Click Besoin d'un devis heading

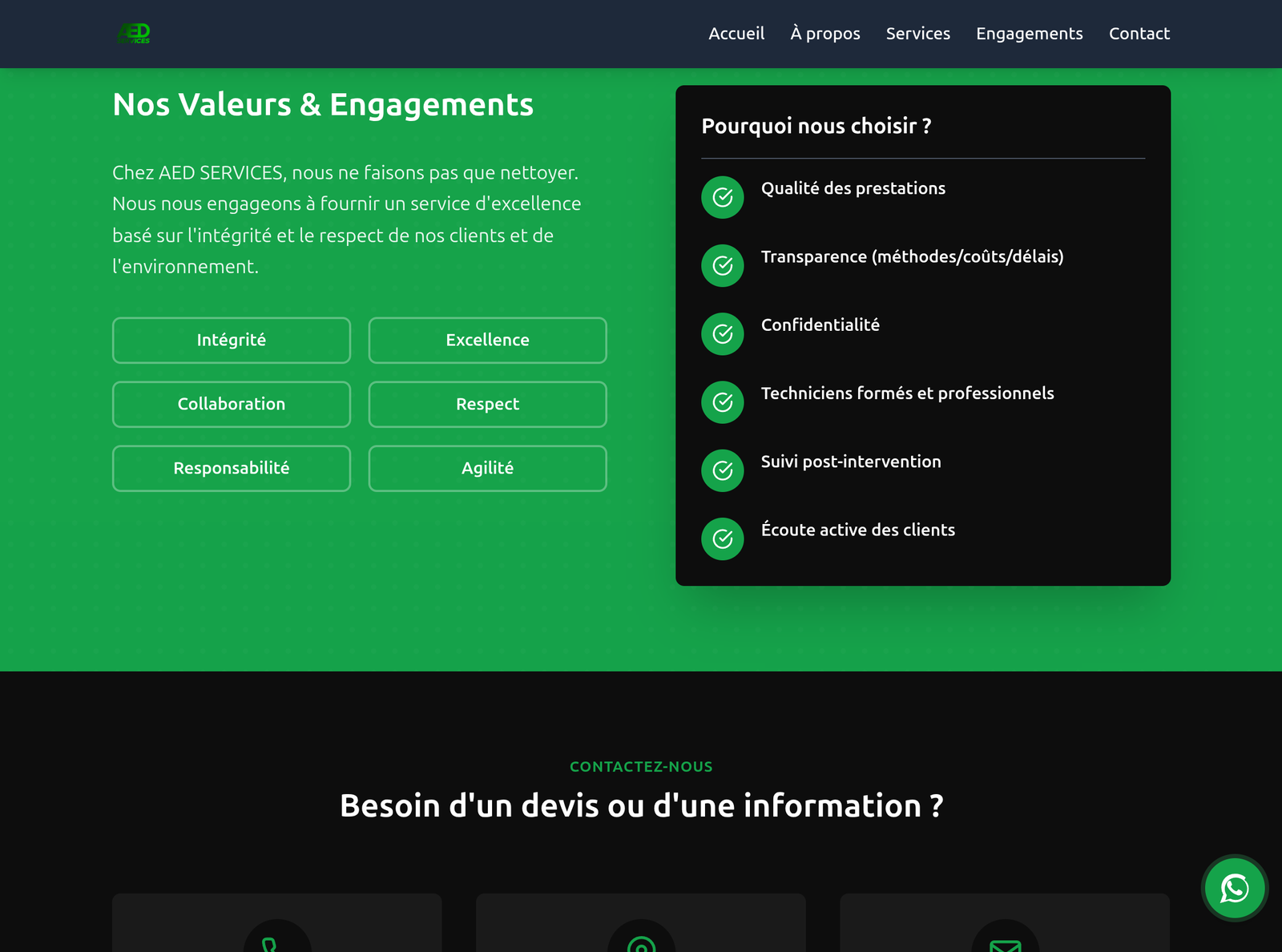[642, 806]
